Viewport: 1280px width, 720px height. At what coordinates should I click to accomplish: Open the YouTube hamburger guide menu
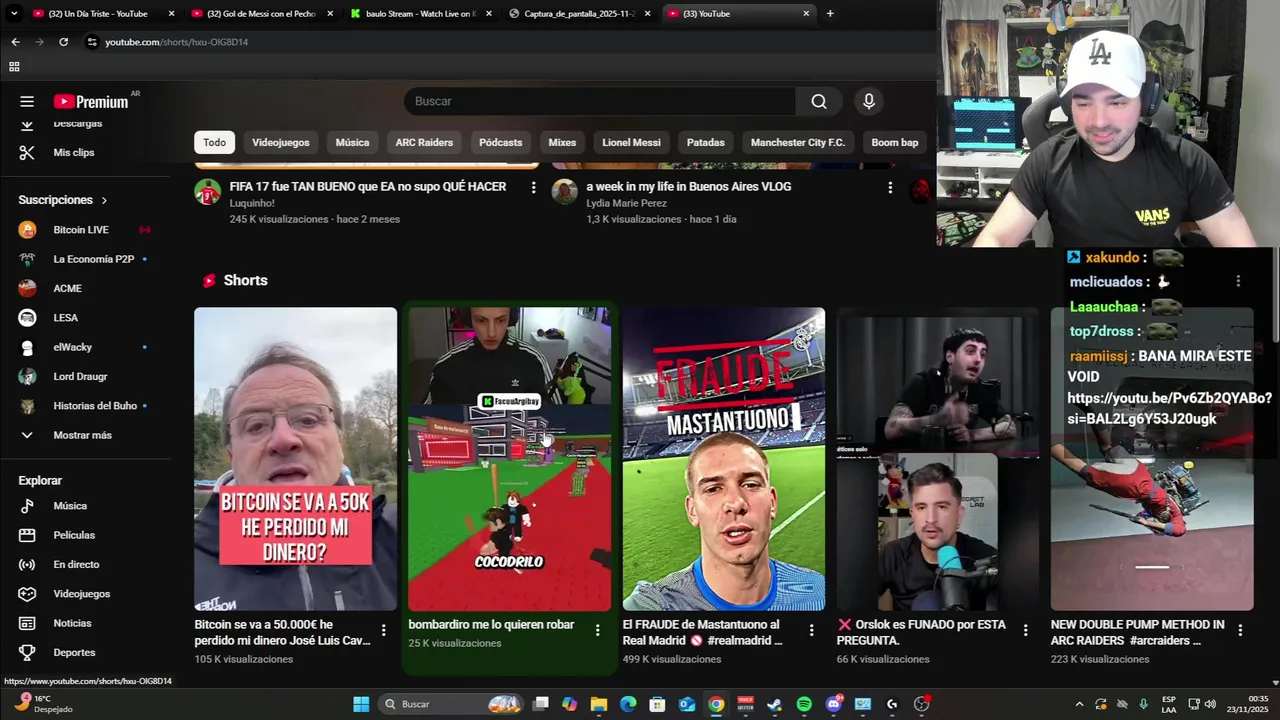tap(27, 101)
